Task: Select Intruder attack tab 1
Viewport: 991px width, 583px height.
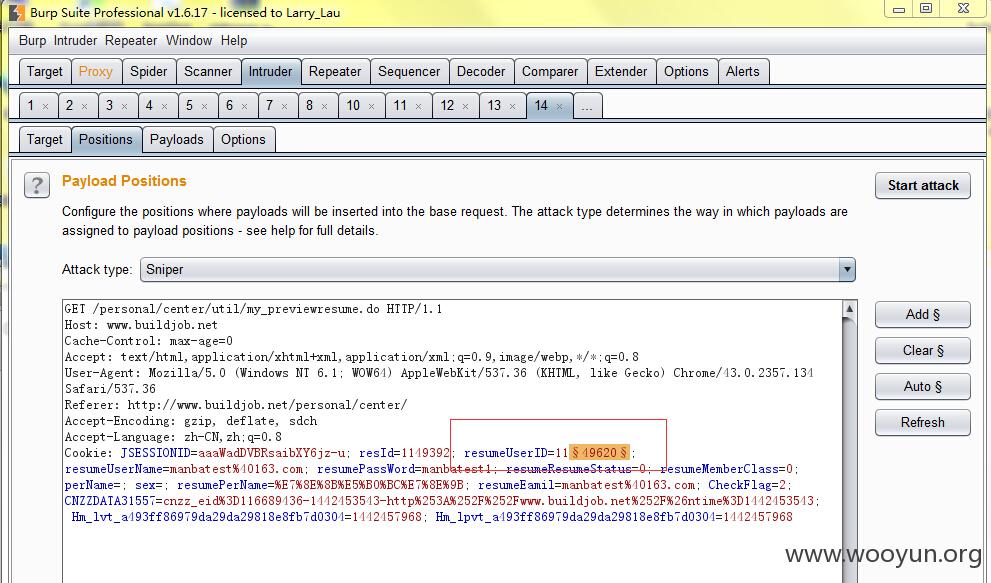Action: click(30, 106)
